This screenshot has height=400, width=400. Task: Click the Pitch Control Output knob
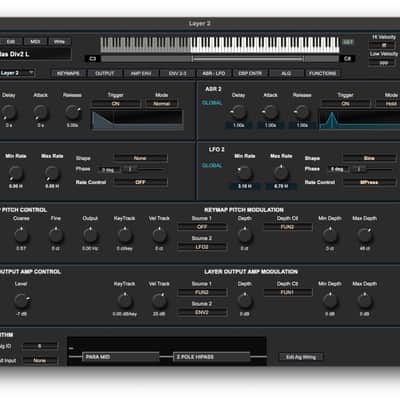point(90,235)
